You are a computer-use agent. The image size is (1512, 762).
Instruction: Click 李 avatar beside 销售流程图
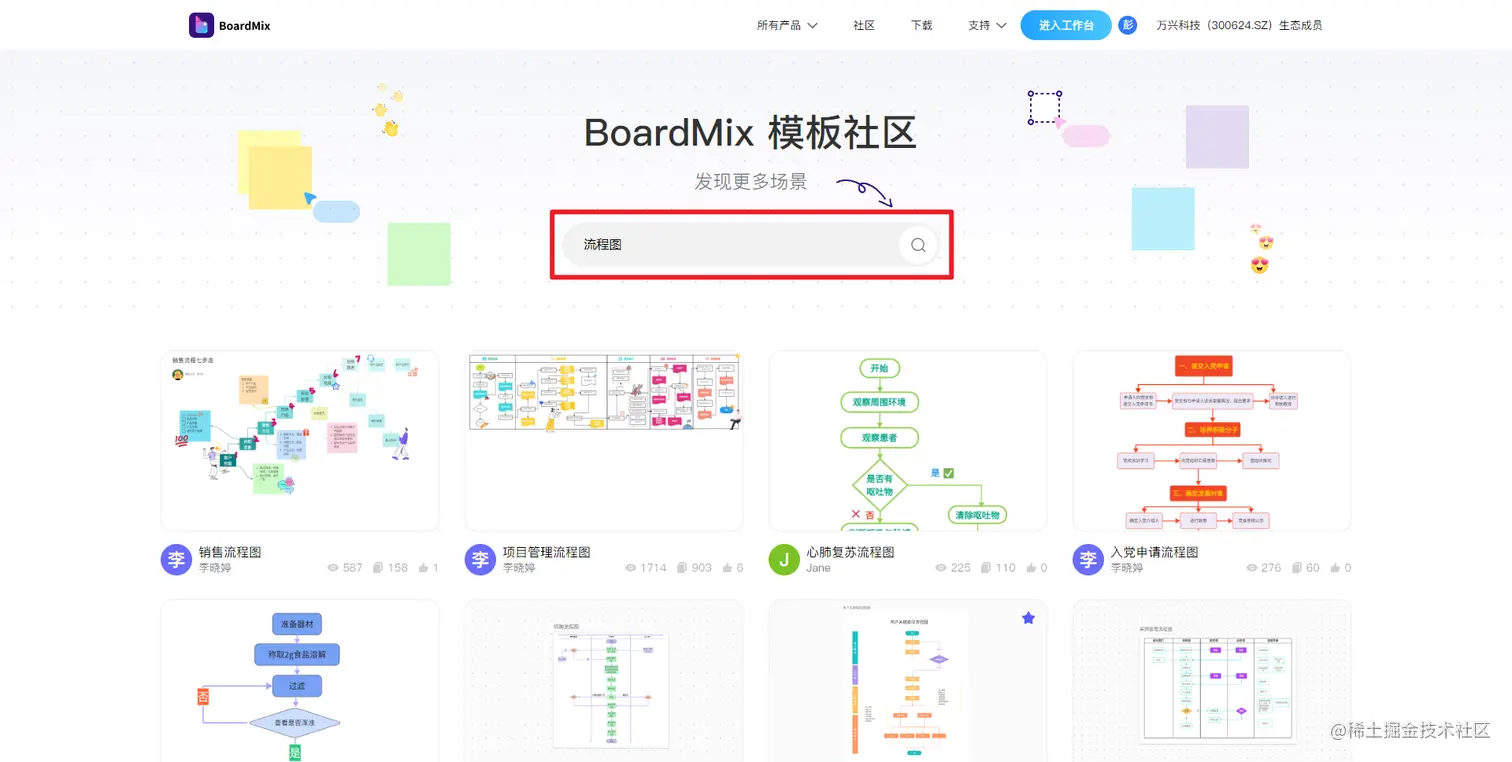176,560
